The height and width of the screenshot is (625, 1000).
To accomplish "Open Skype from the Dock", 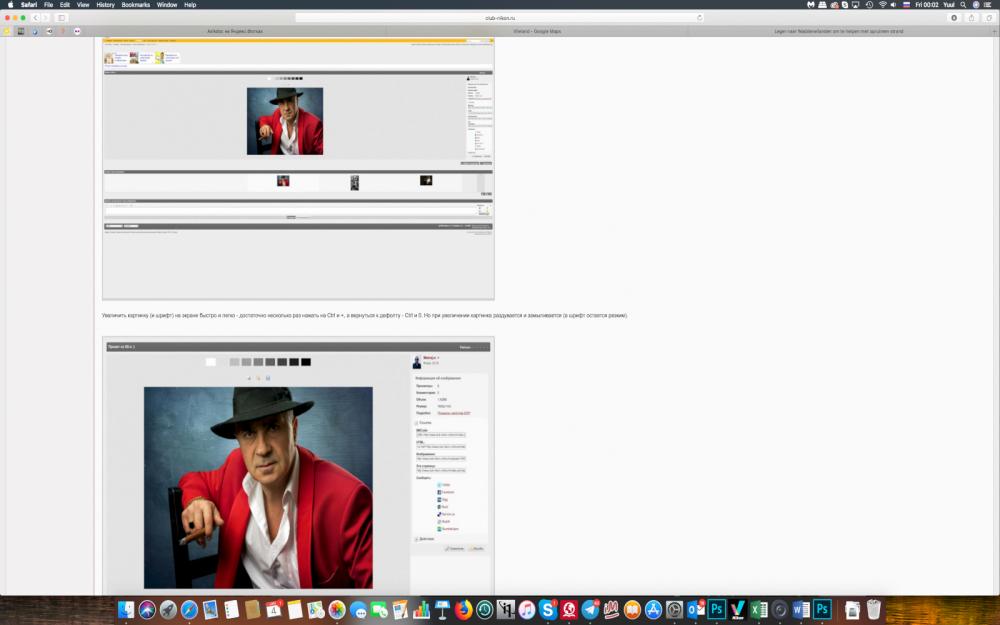I will tap(548, 610).
